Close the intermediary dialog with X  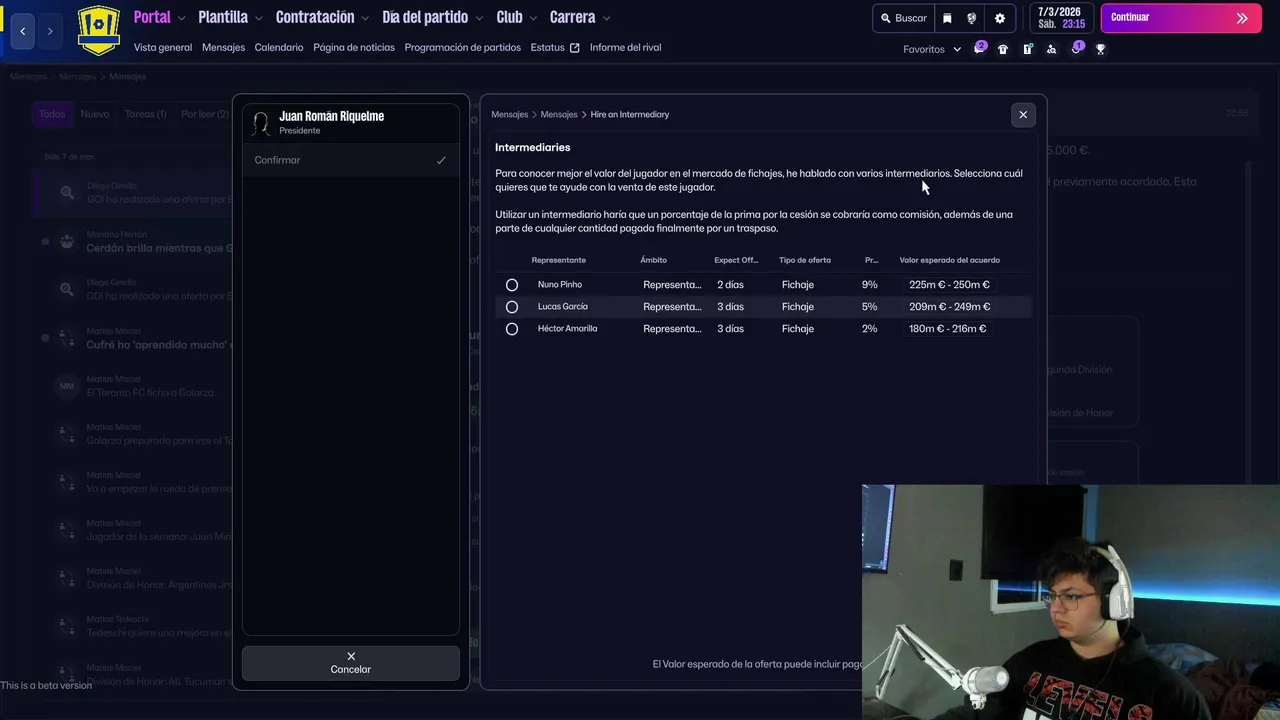pos(1023,115)
